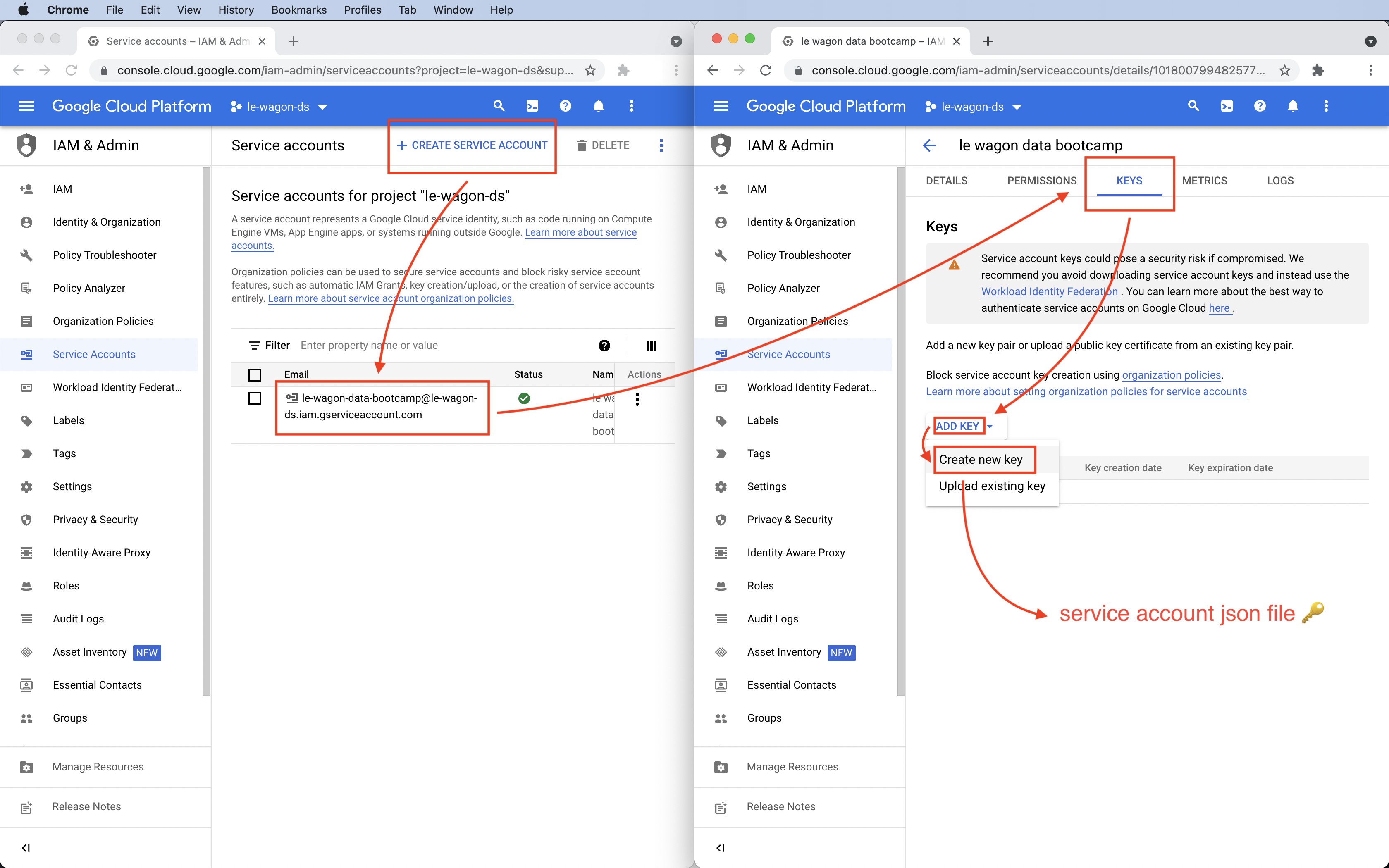The width and height of the screenshot is (1389, 868).
Task: Open Learn more about service account organization policies
Action: point(390,298)
